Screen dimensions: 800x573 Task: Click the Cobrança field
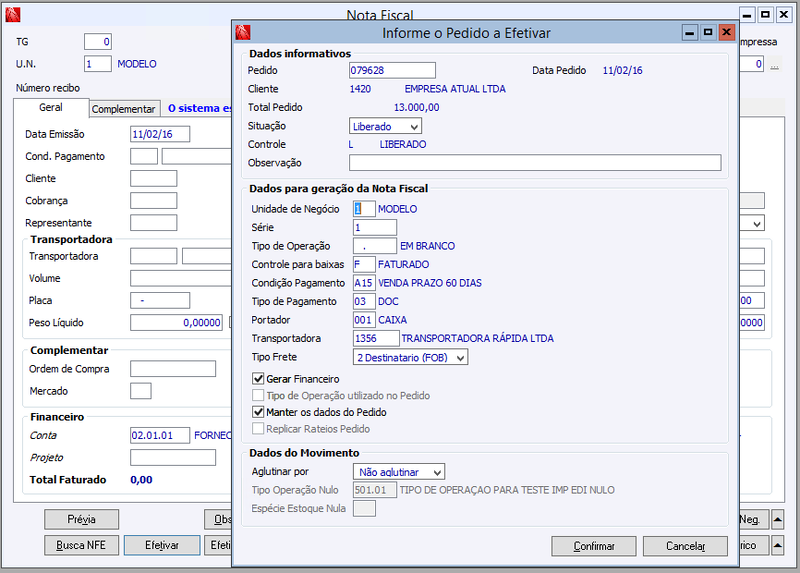(154, 201)
